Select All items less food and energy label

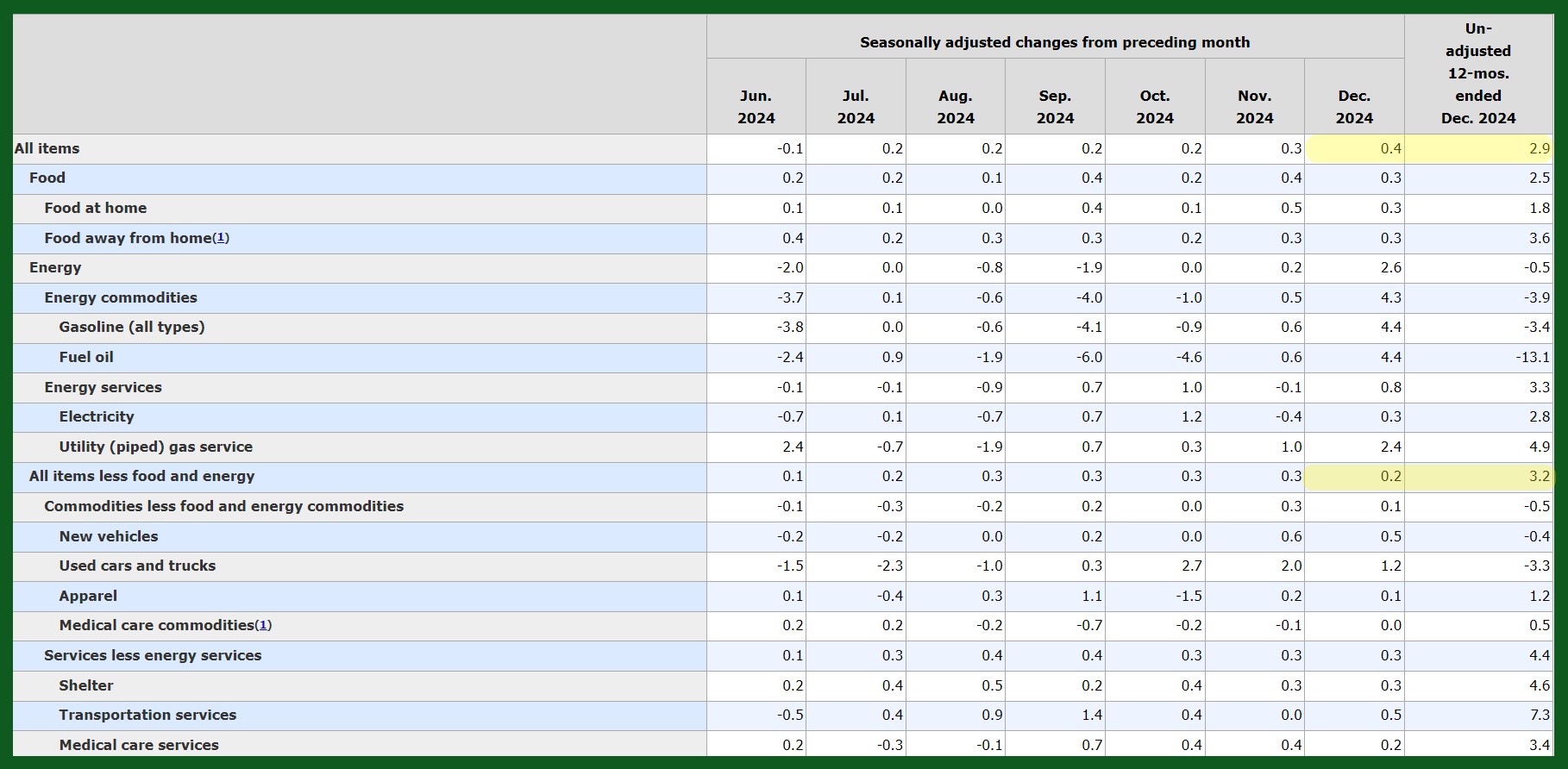[142, 476]
